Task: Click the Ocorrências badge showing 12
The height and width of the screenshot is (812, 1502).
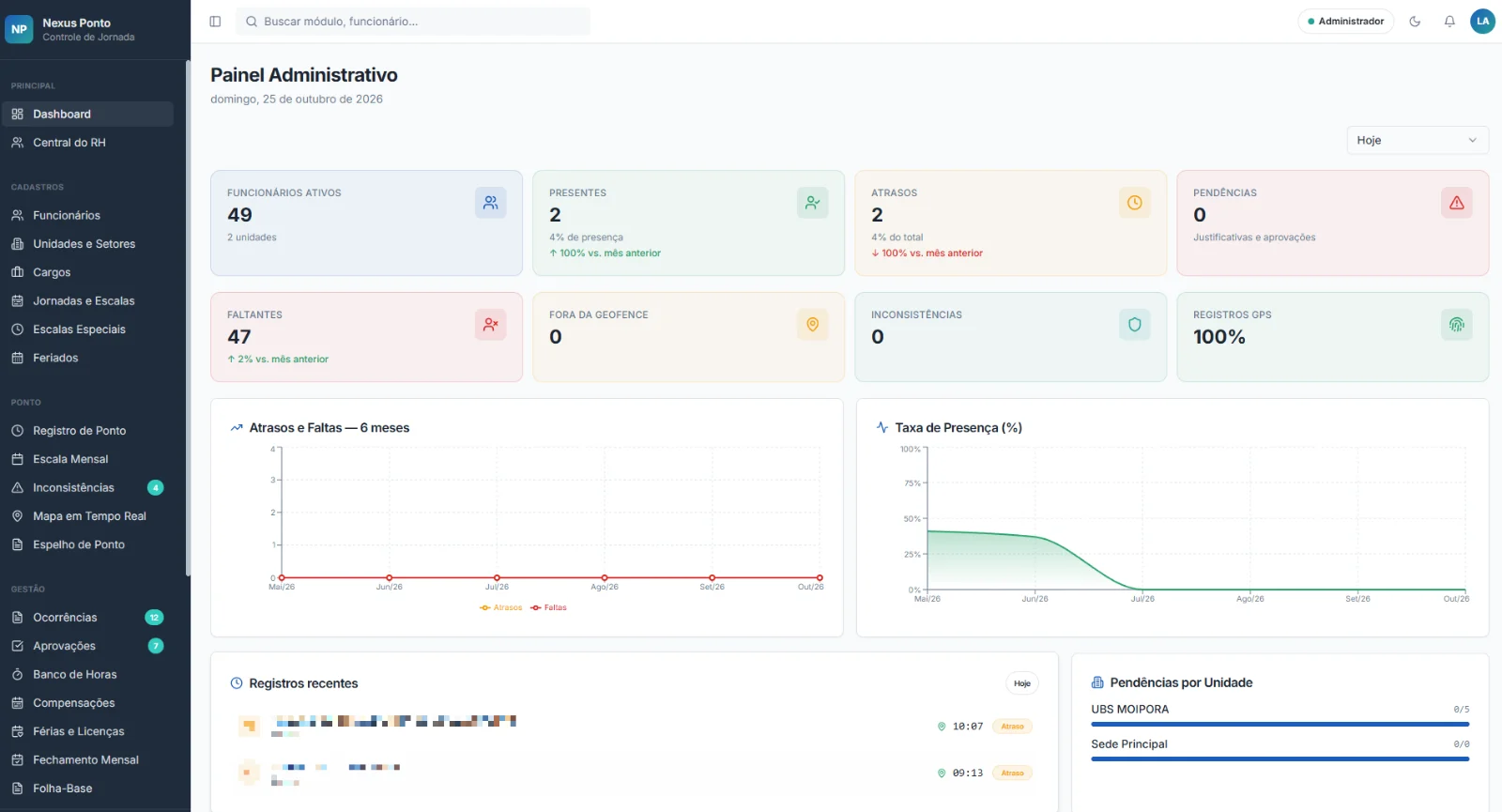Action: point(154,618)
